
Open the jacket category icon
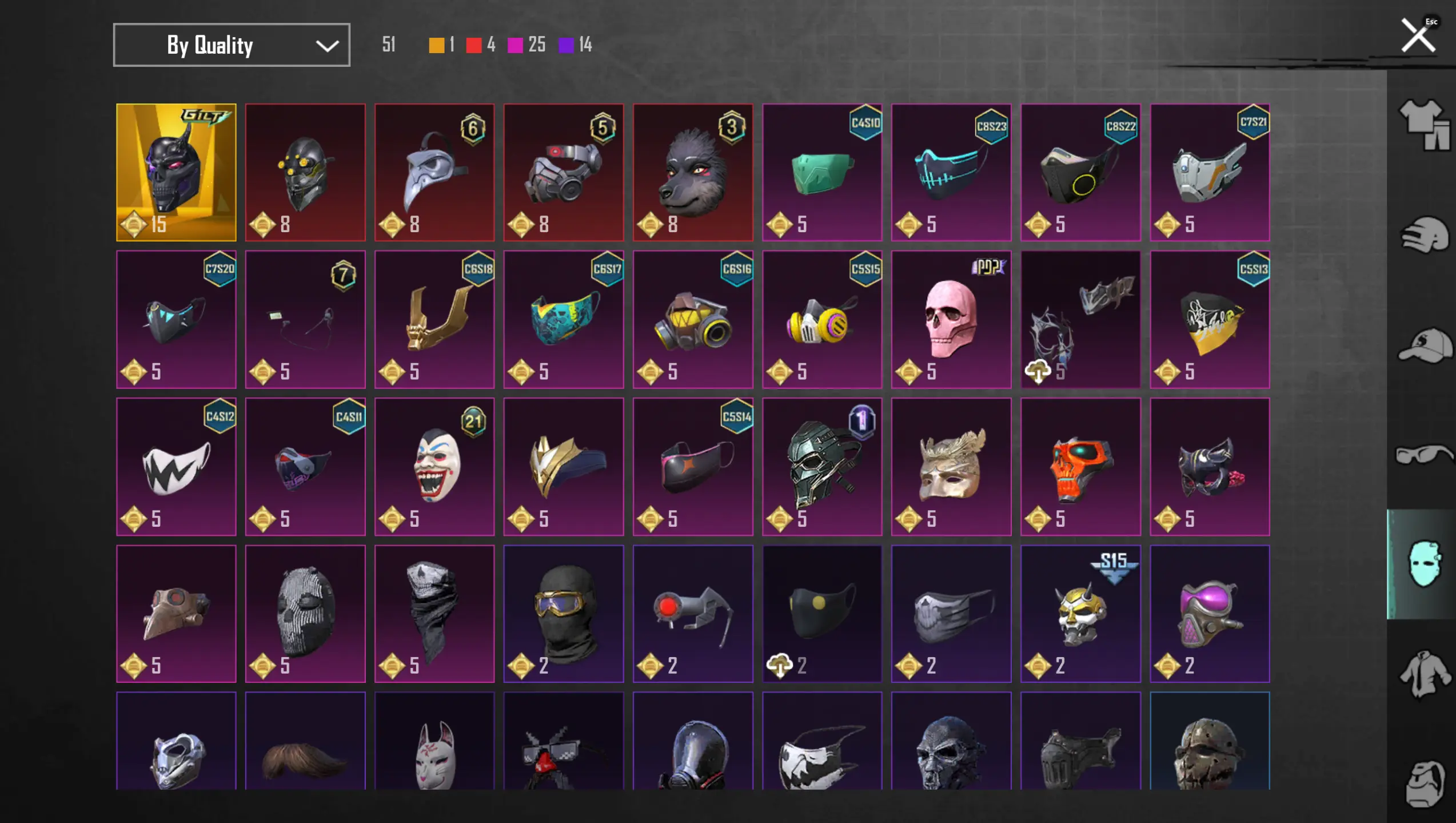click(x=1423, y=674)
